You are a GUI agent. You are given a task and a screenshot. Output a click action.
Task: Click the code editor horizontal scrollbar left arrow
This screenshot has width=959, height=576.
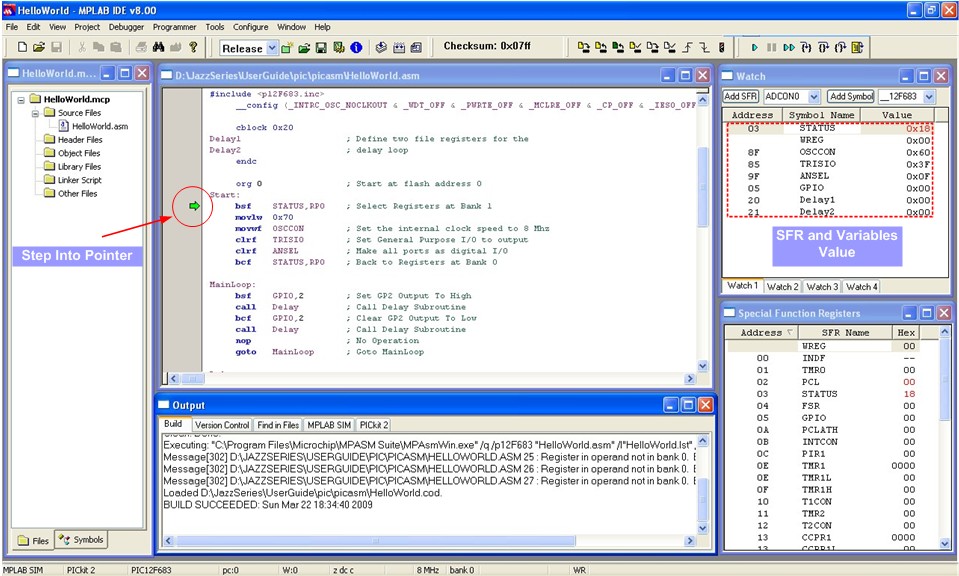(x=174, y=378)
